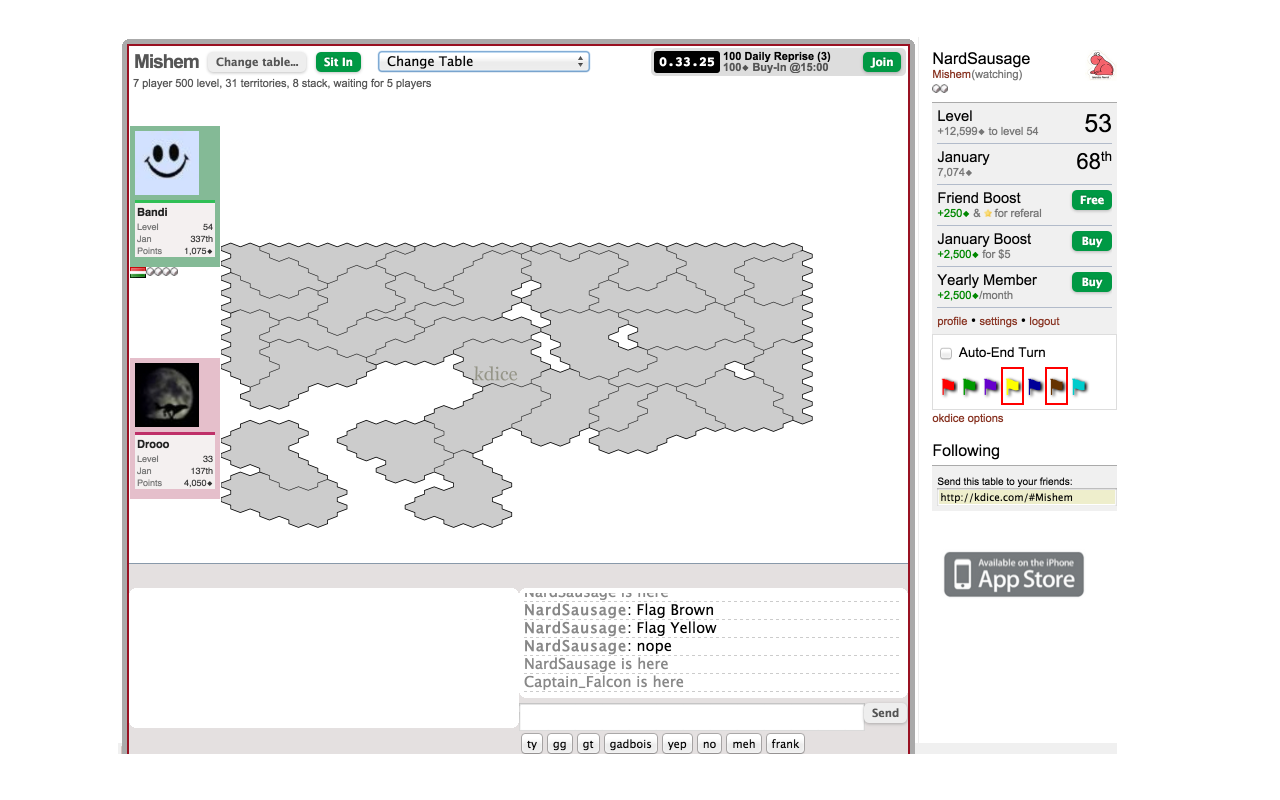Click the grey hexagon game map
The width and height of the screenshot is (1280, 800).
(x=516, y=384)
